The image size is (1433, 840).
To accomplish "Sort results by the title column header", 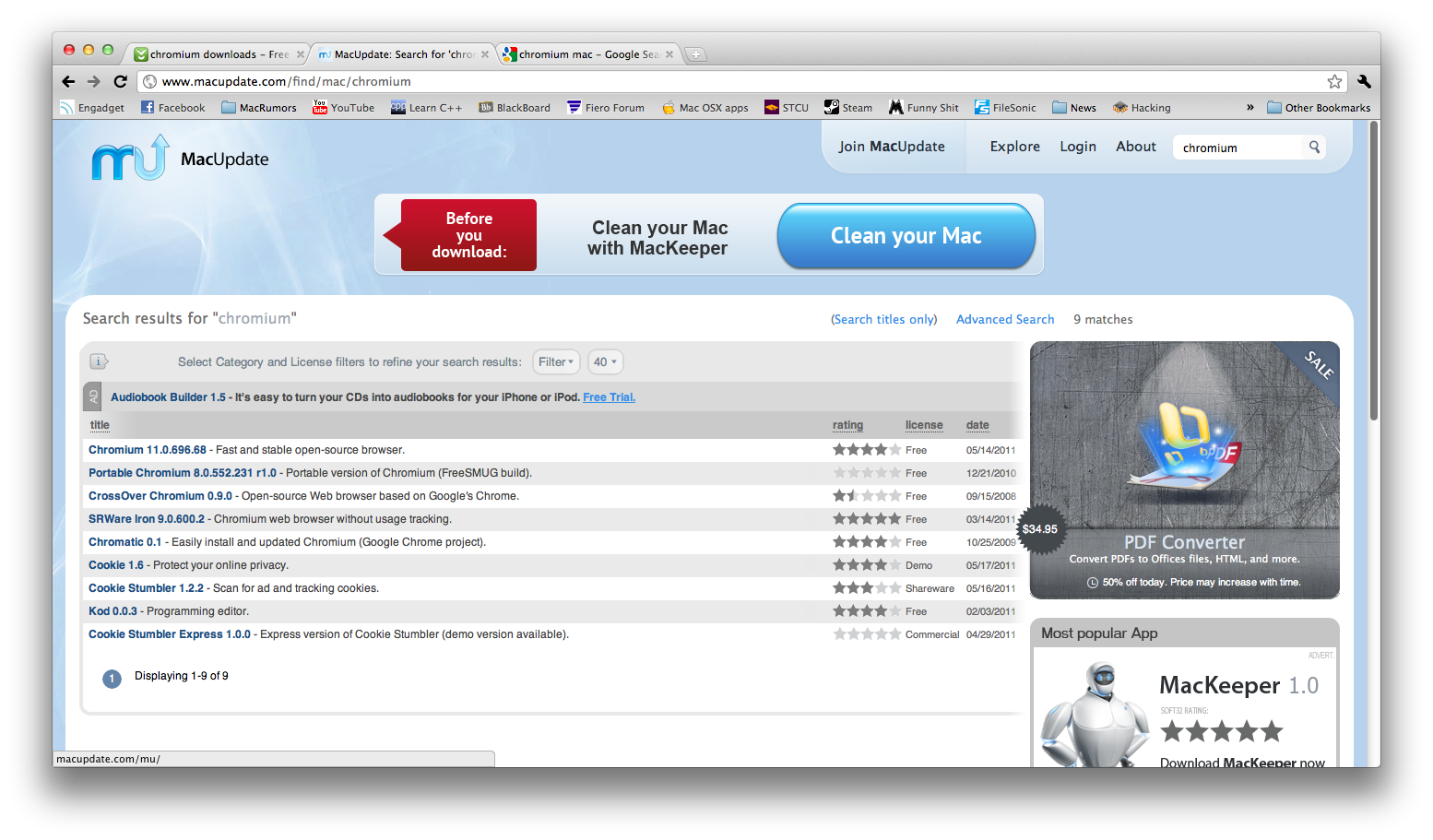I will coord(100,425).
